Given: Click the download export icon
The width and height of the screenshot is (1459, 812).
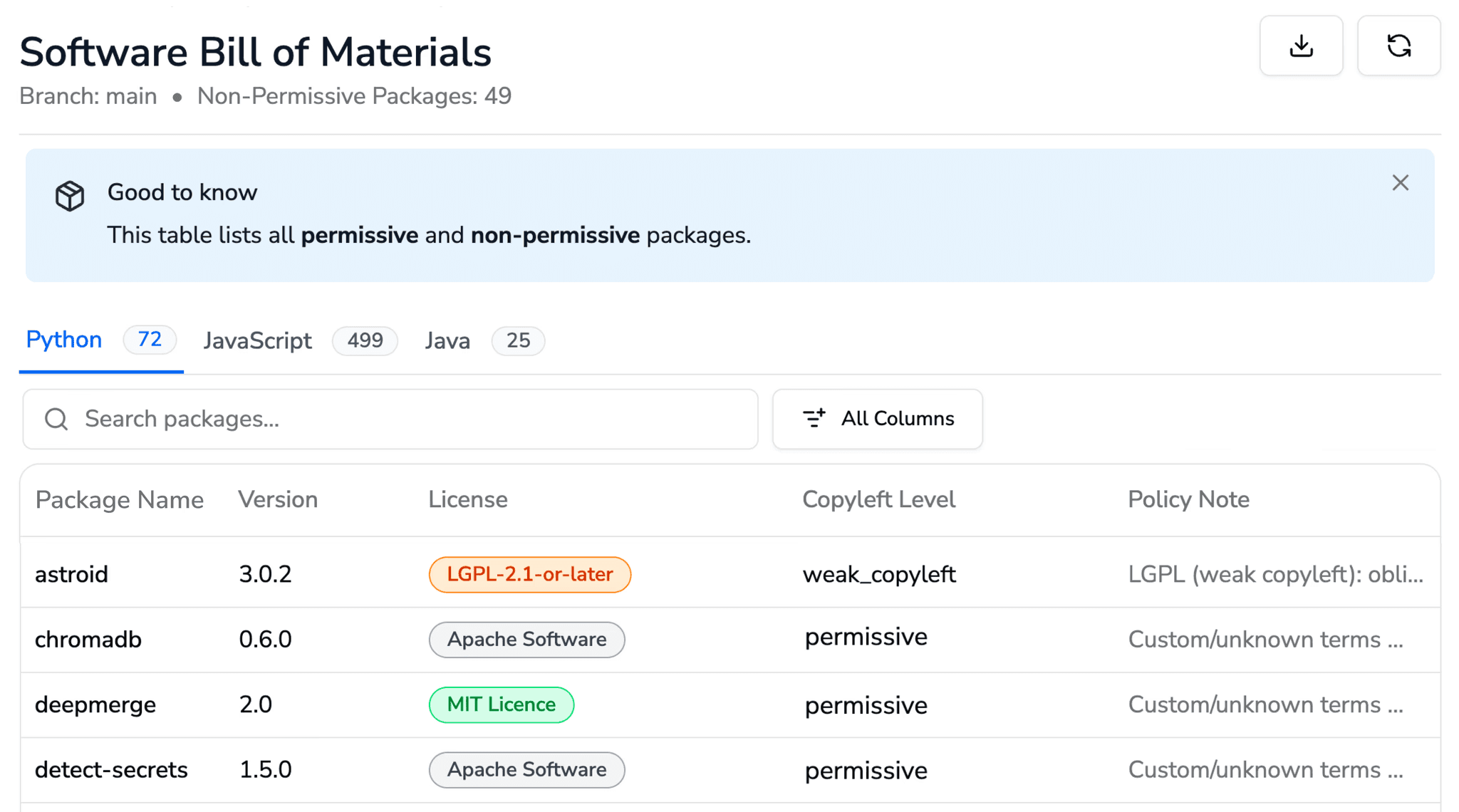Looking at the screenshot, I should tap(1302, 46).
